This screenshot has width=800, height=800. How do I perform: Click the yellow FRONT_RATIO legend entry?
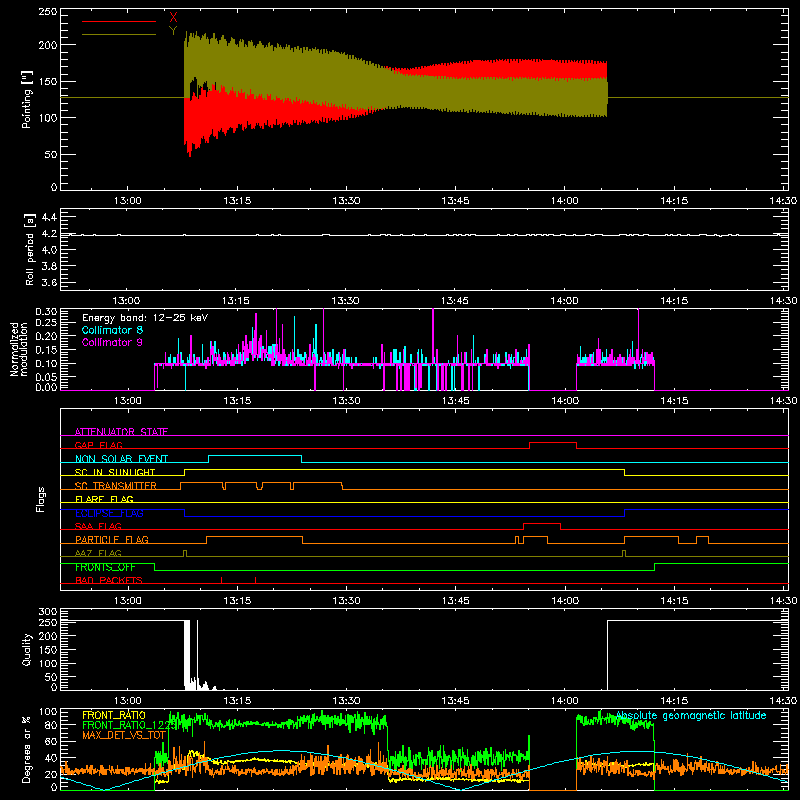pyautogui.click(x=114, y=715)
